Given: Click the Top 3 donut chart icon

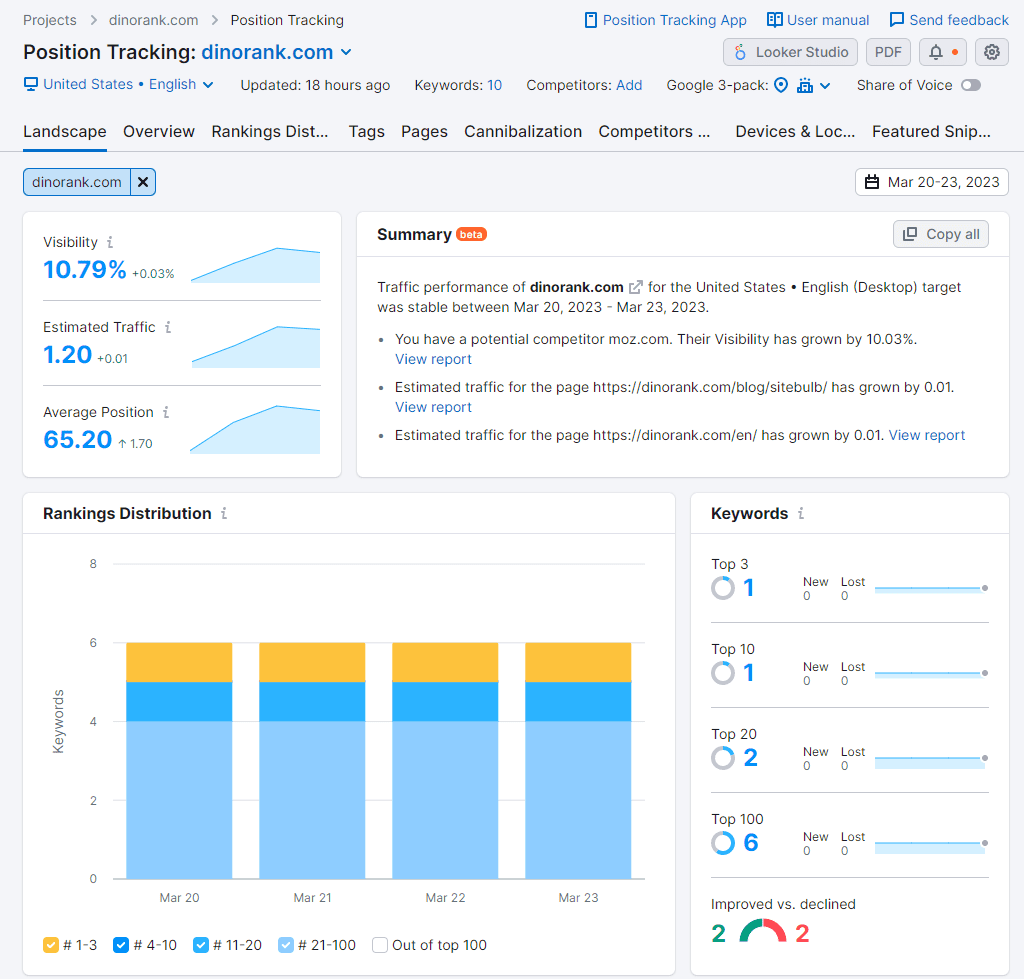Looking at the screenshot, I should click(x=723, y=588).
